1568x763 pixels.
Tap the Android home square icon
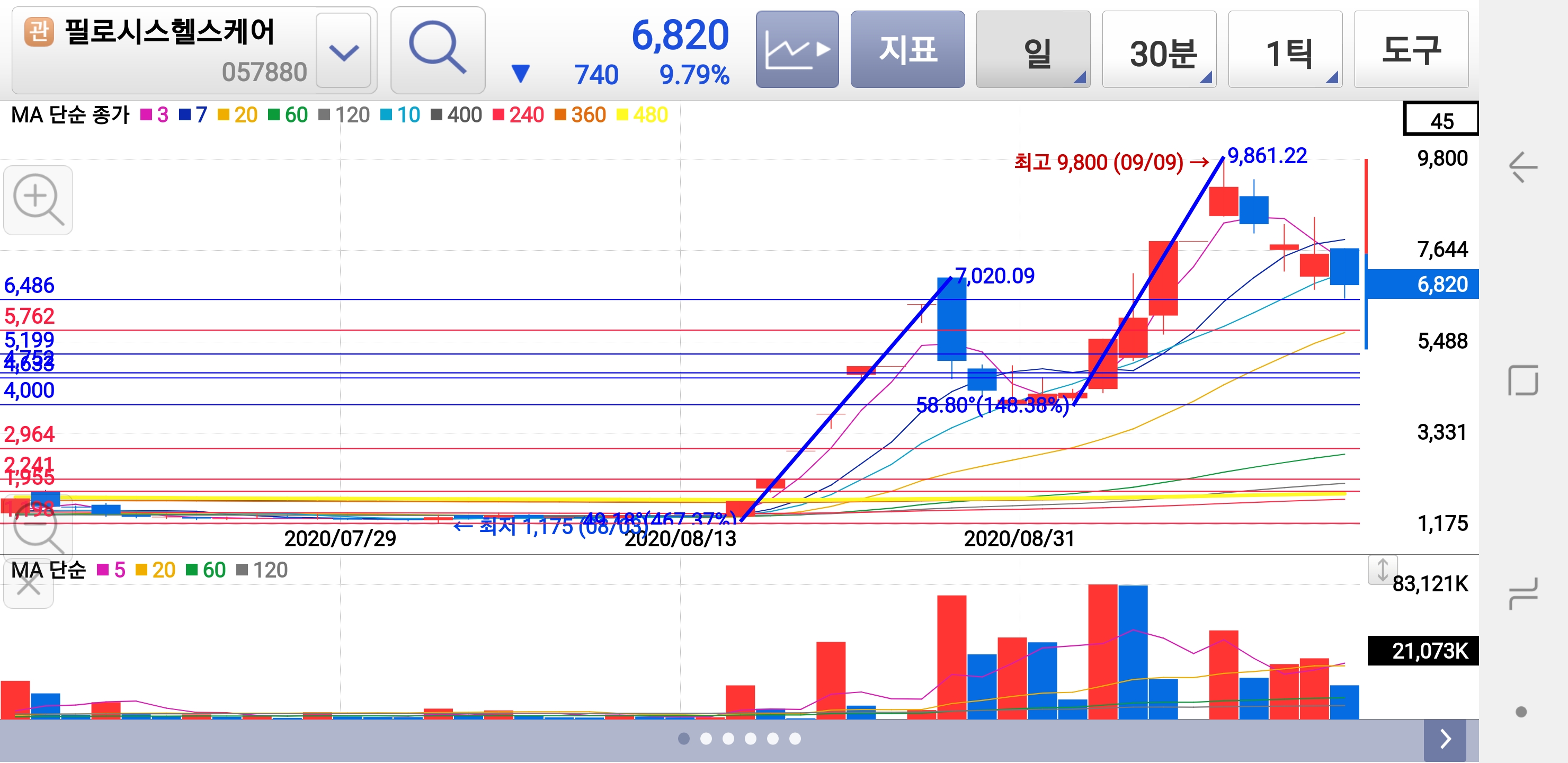coord(1522,380)
